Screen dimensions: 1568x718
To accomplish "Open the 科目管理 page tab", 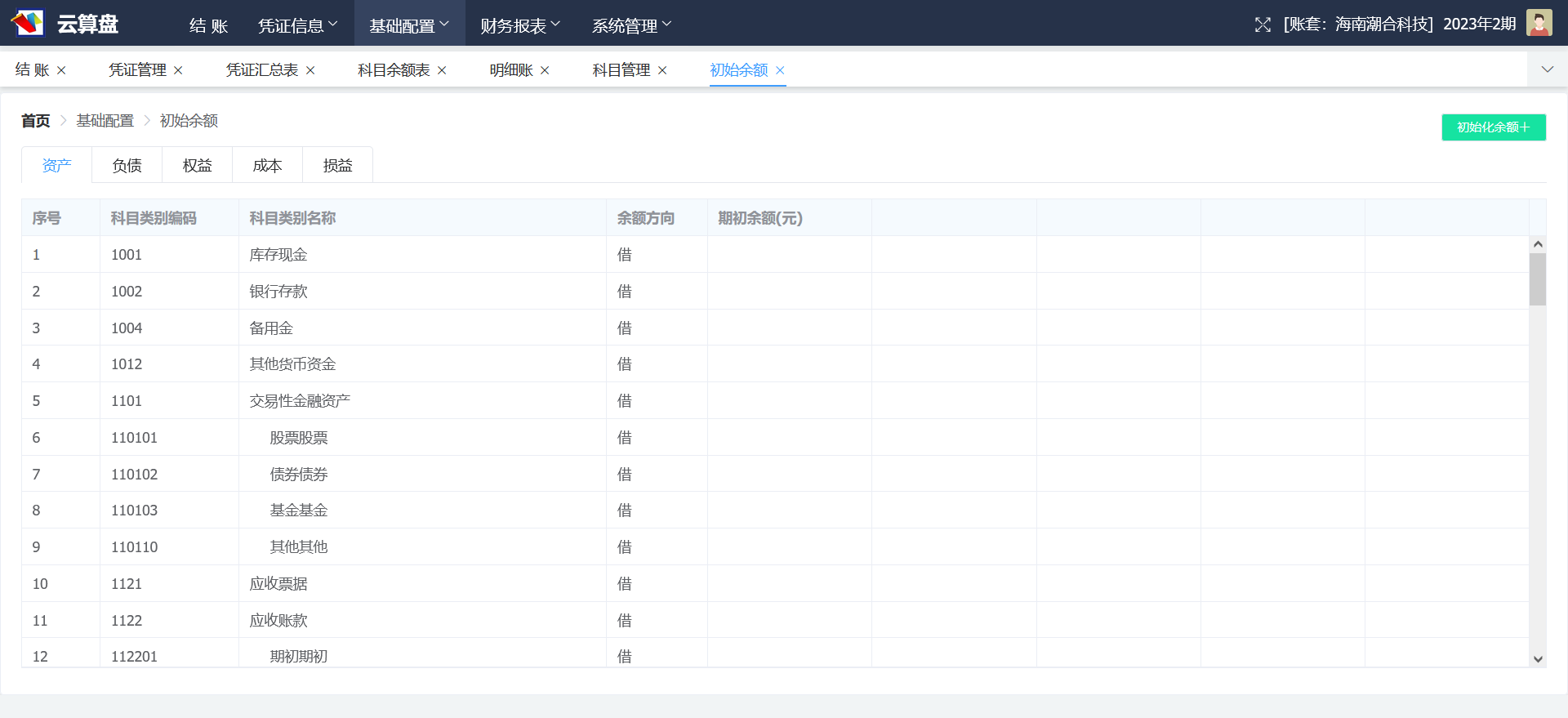I will pos(621,70).
